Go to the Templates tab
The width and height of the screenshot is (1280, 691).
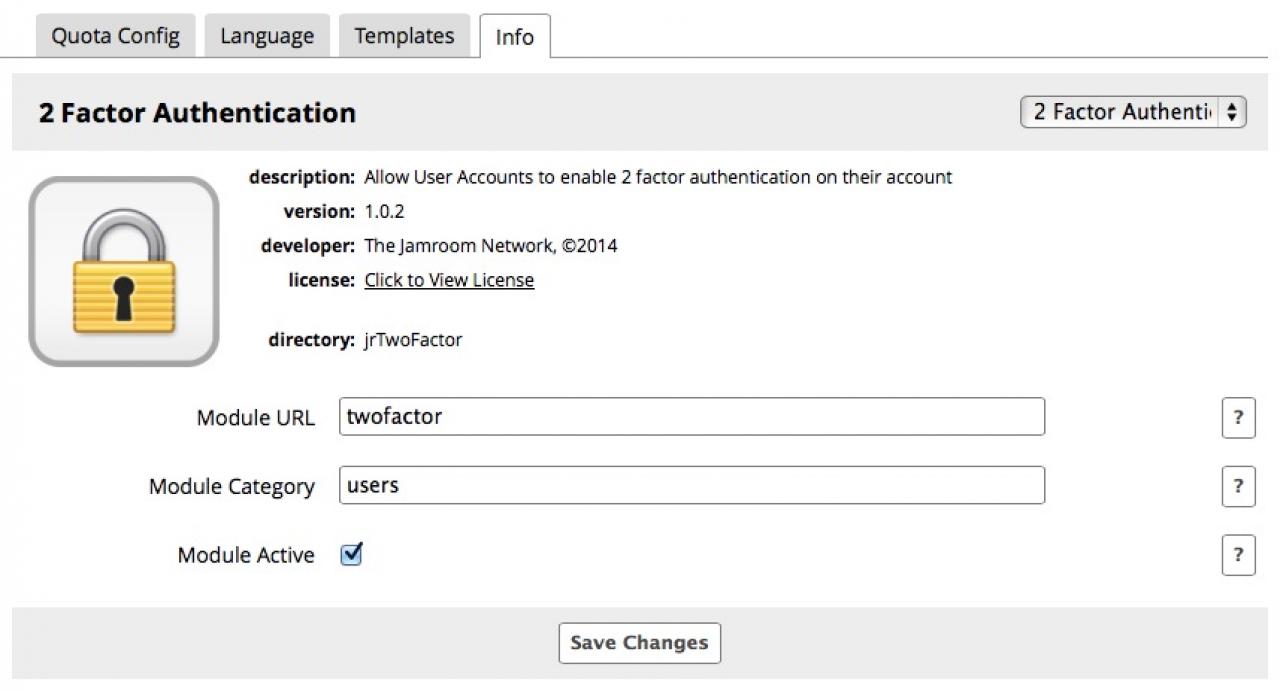point(404,37)
